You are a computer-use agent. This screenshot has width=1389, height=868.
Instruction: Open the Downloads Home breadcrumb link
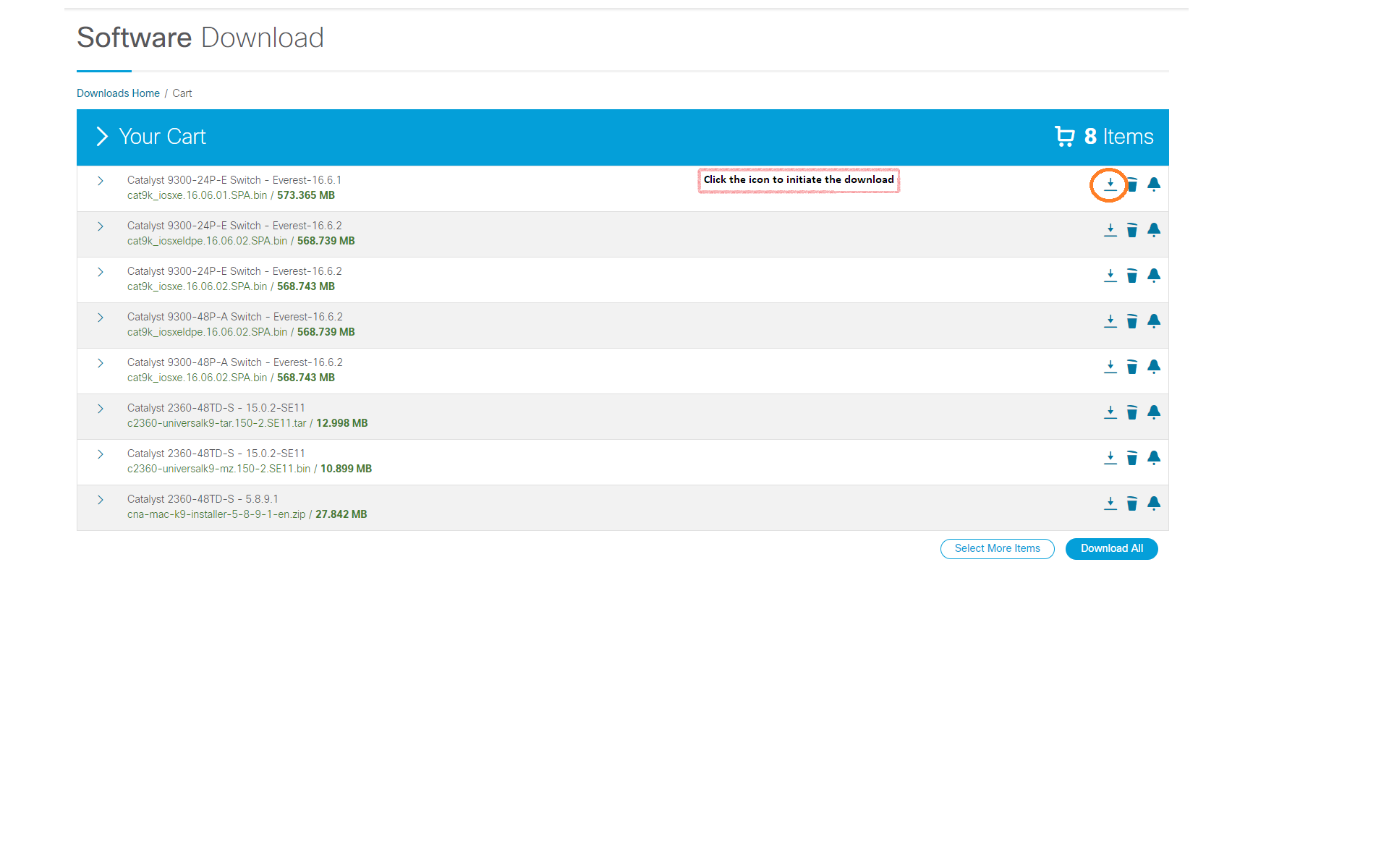point(118,93)
